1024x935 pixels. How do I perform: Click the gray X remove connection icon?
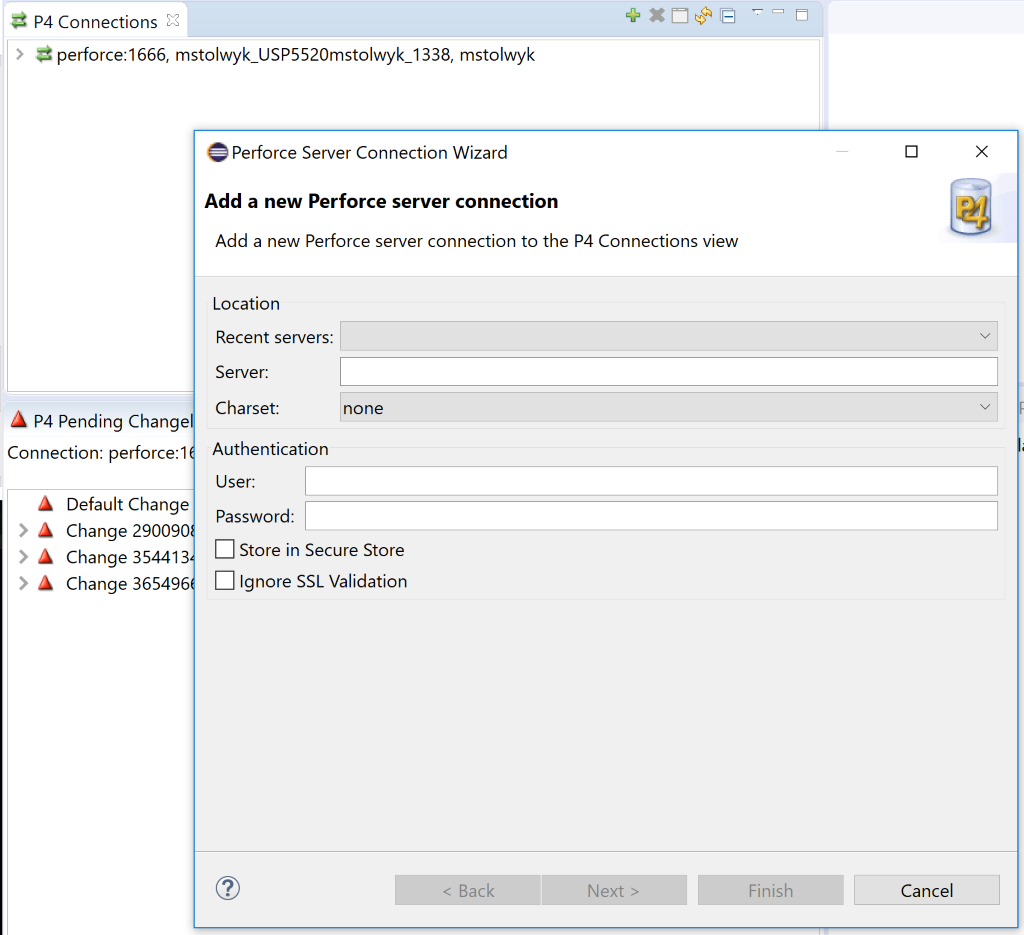click(x=657, y=15)
